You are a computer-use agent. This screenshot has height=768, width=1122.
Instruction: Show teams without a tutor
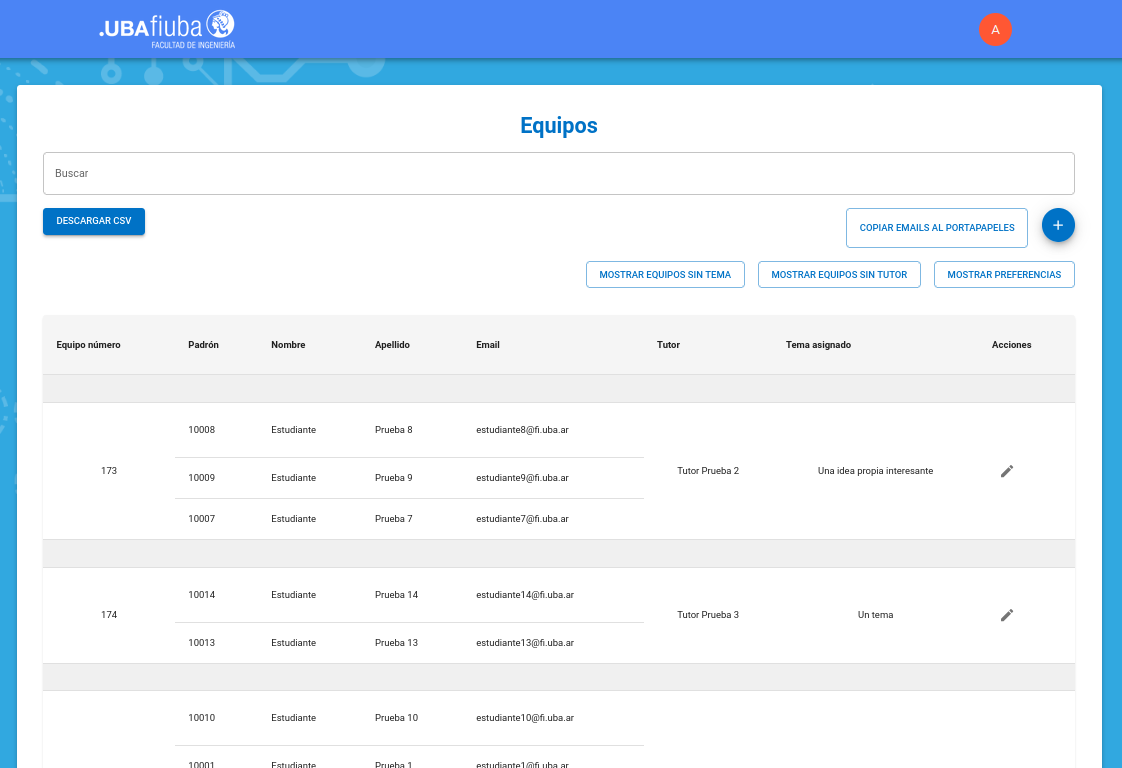(839, 275)
